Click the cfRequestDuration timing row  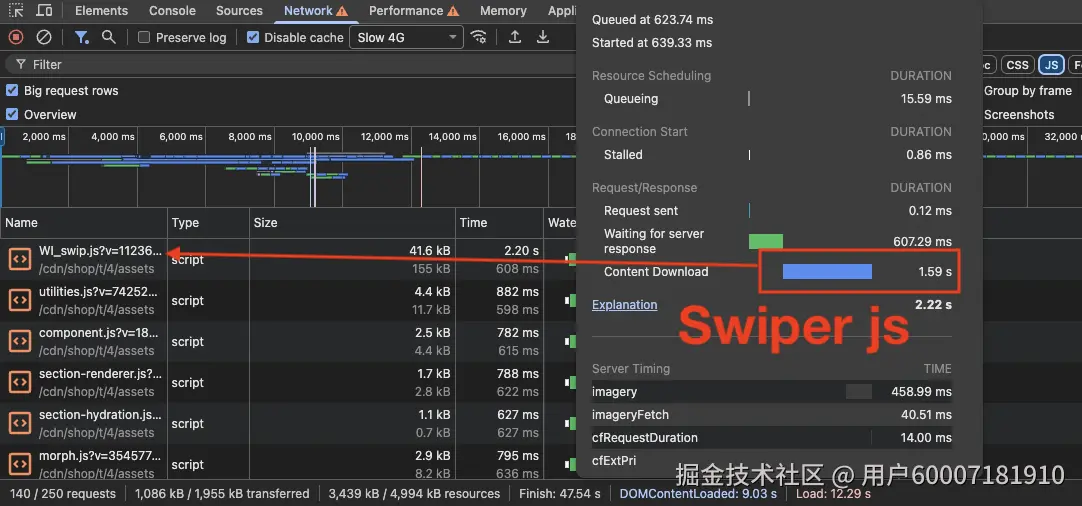[771, 438]
